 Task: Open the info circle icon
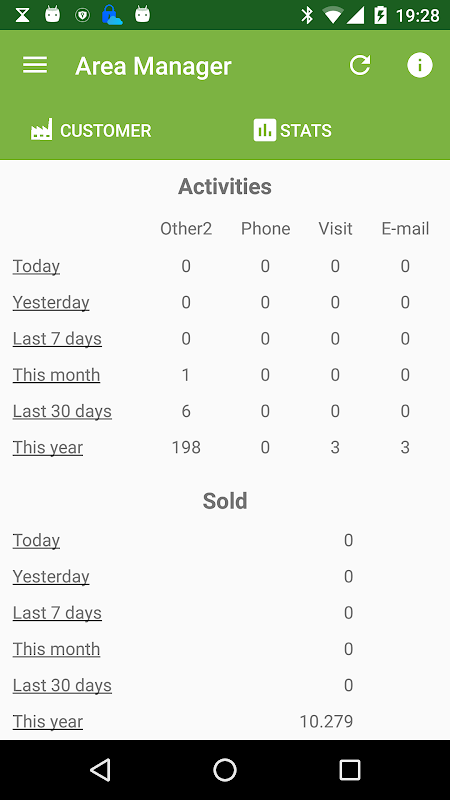(419, 65)
